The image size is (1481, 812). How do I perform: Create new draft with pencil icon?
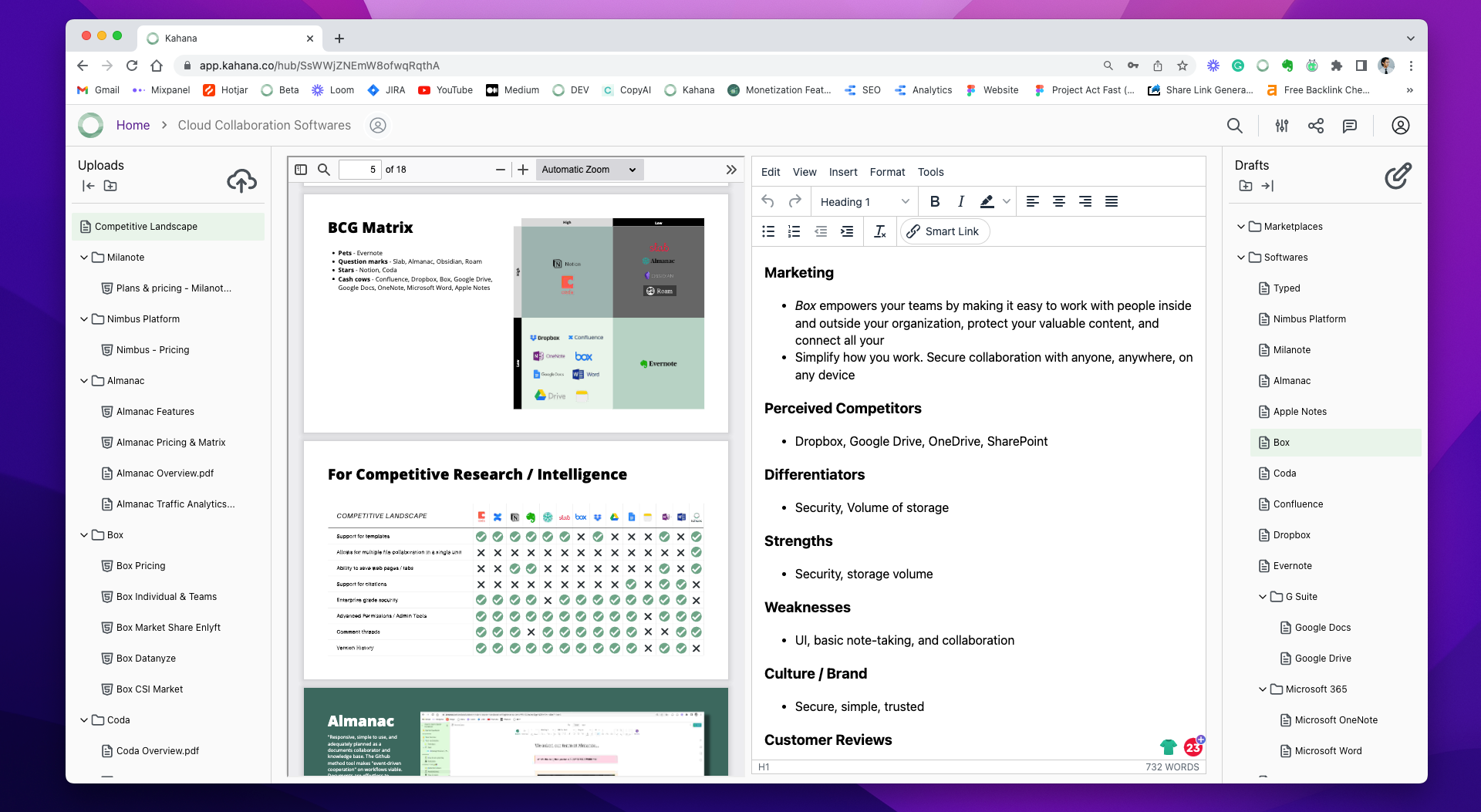[x=1398, y=176]
